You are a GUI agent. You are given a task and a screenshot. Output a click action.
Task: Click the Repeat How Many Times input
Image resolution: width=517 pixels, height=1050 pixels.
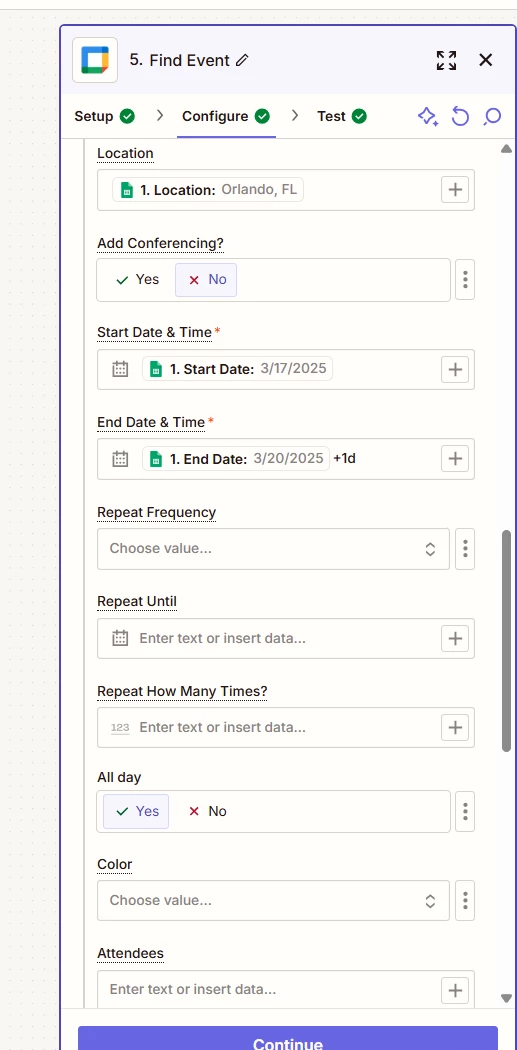tap(268, 727)
